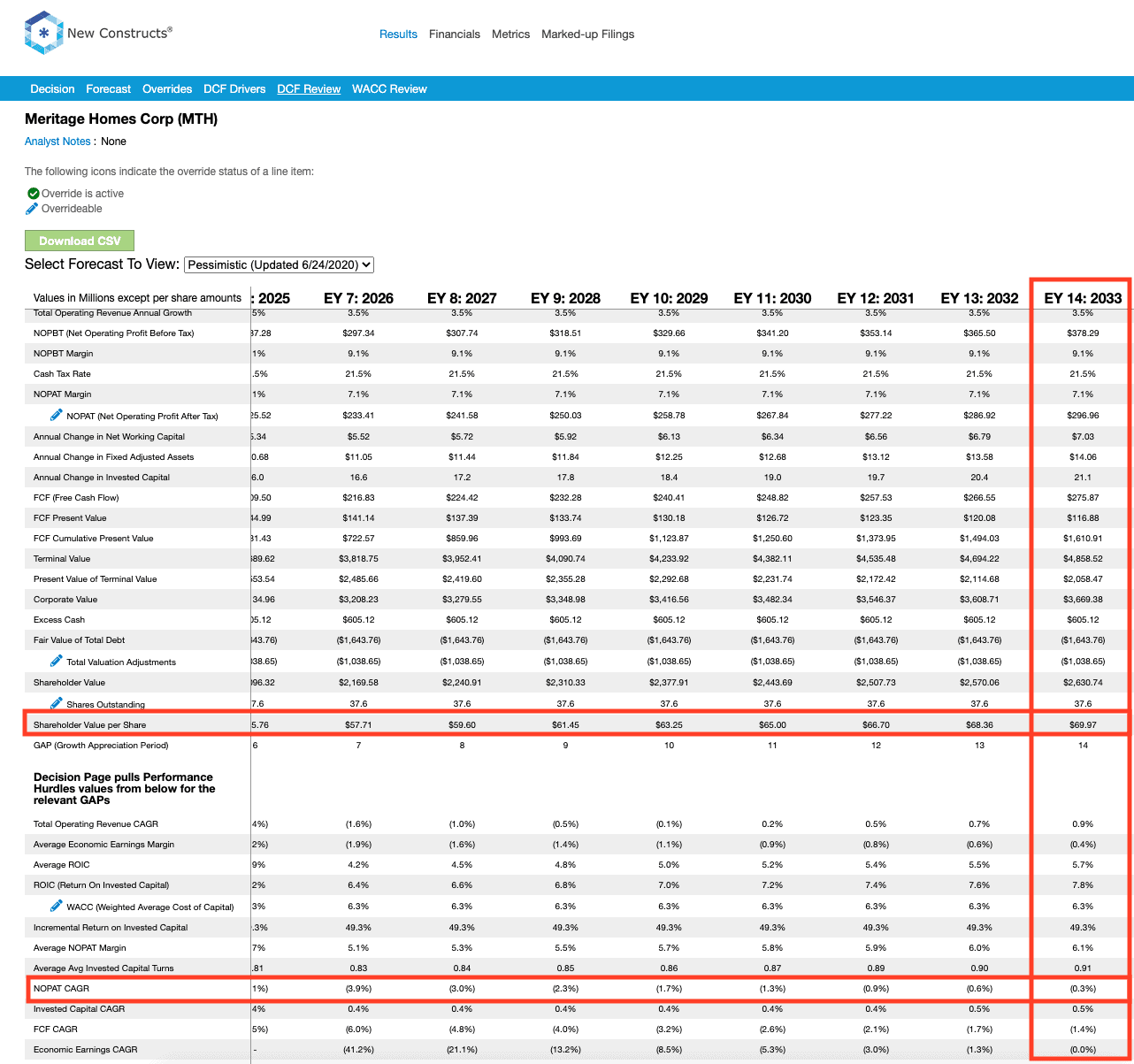This screenshot has height=1064, width=1134.
Task: Click the Annual Change in Net Working Capital label
Action: [x=109, y=437]
